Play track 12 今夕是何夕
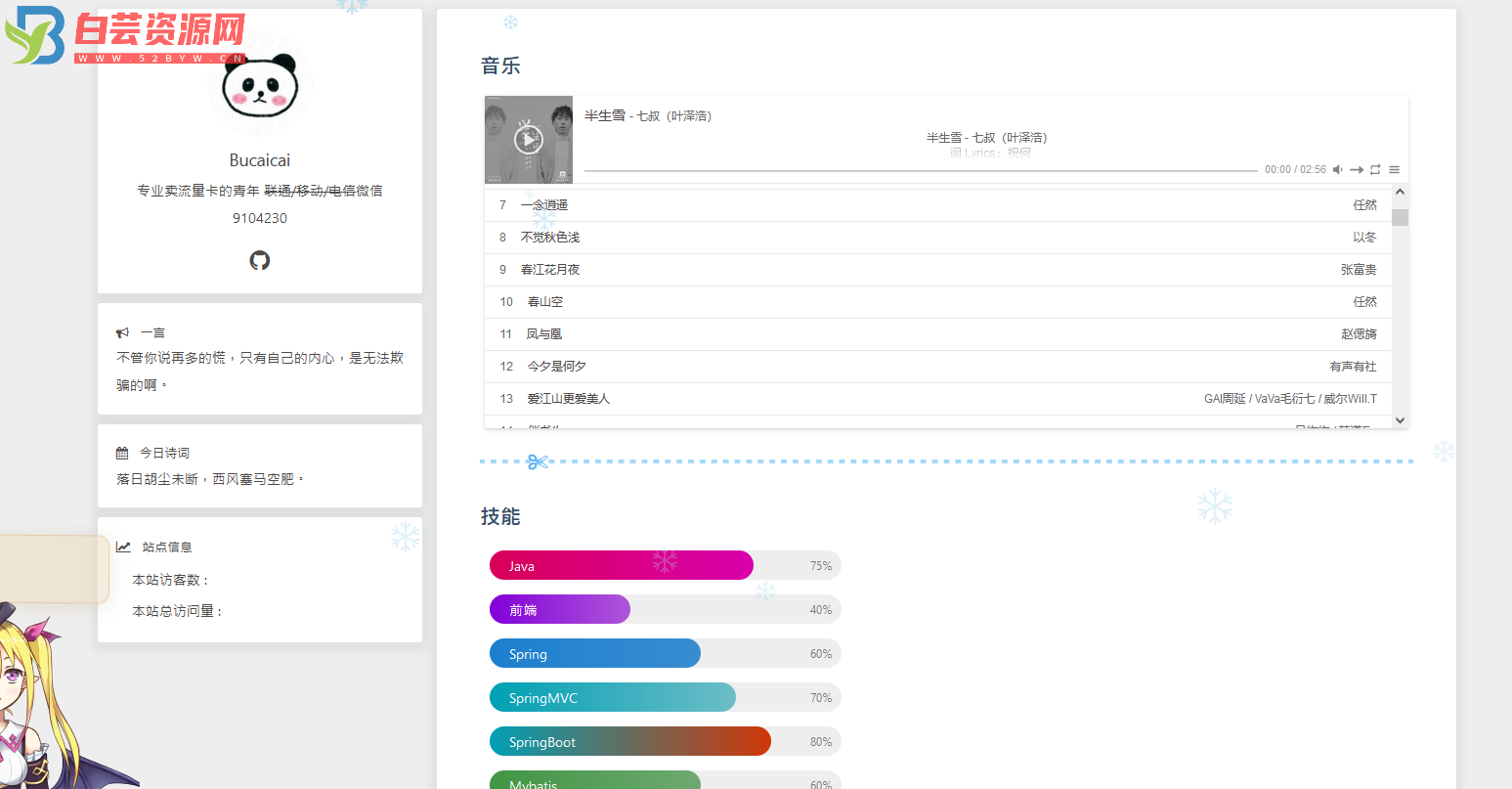The width and height of the screenshot is (1512, 789). (x=938, y=367)
